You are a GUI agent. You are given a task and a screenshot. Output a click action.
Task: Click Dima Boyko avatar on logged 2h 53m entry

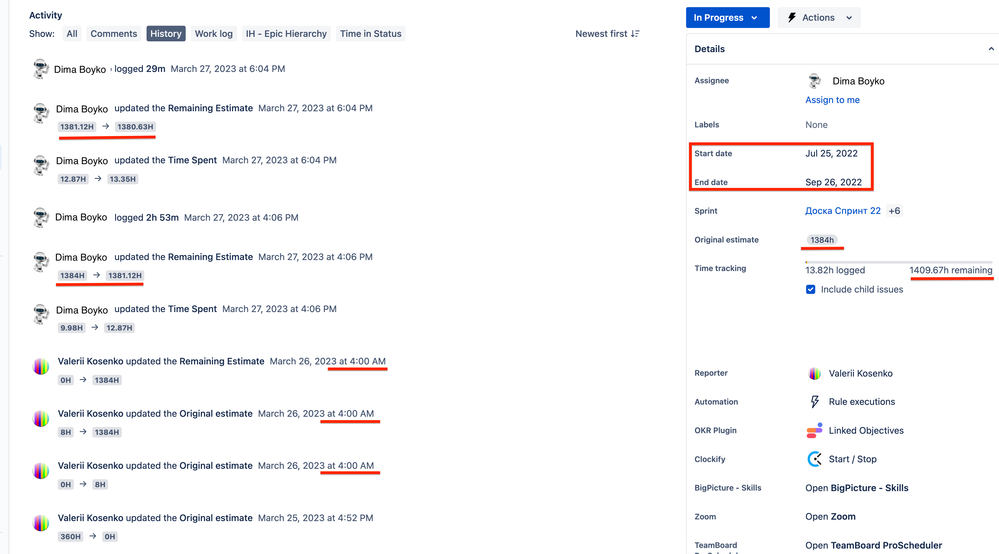41,218
